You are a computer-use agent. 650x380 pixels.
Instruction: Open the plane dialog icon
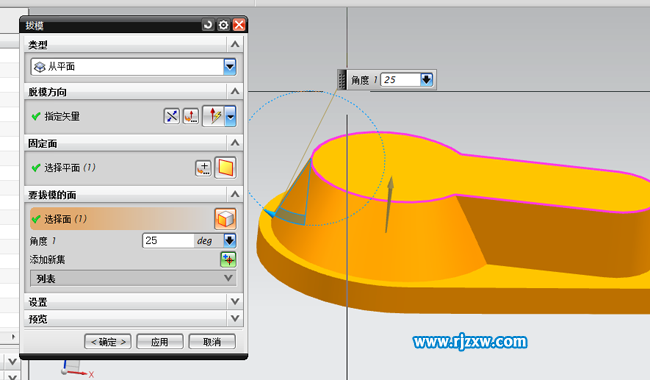click(203, 168)
